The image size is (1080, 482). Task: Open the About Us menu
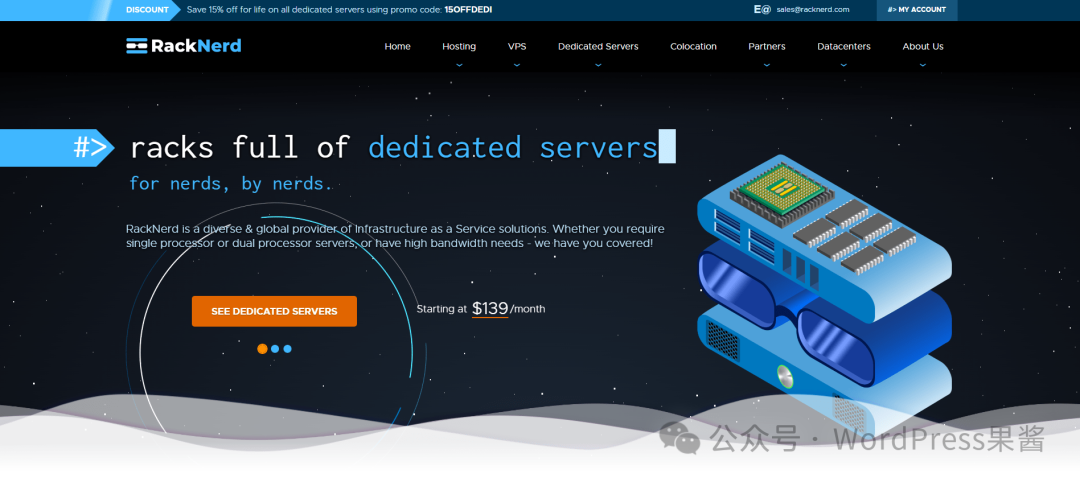tap(922, 47)
